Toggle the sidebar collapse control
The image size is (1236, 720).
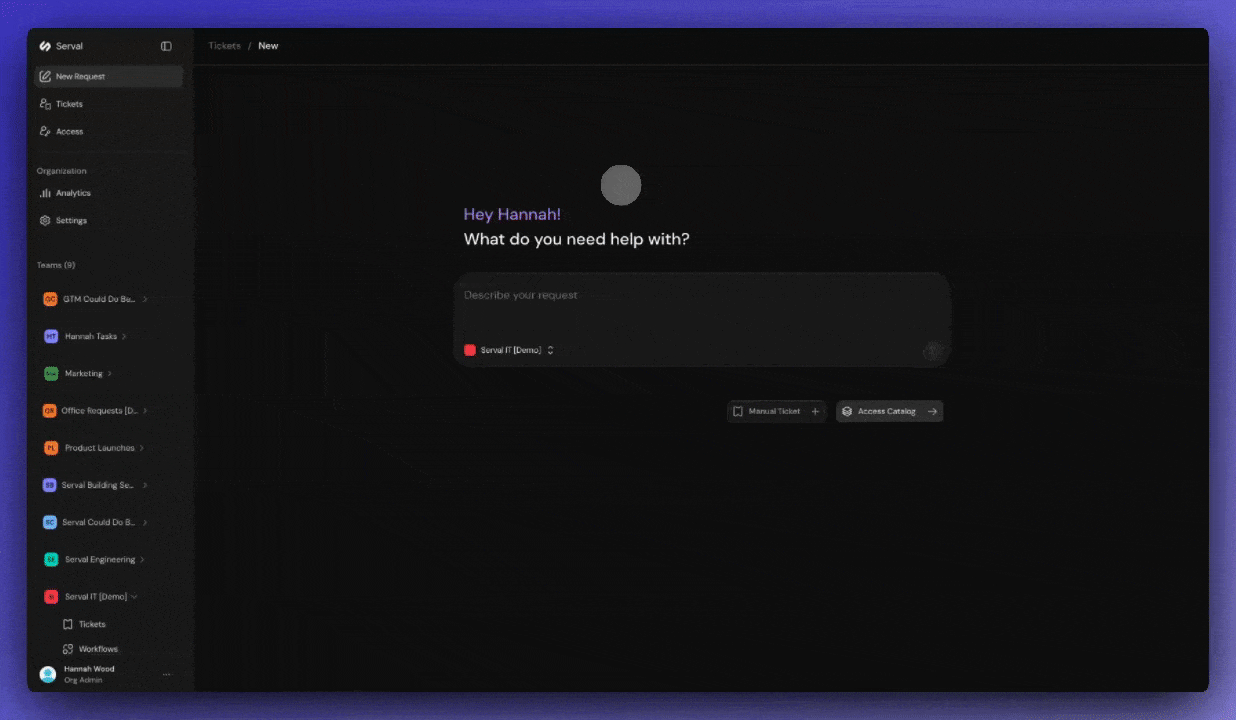[166, 45]
